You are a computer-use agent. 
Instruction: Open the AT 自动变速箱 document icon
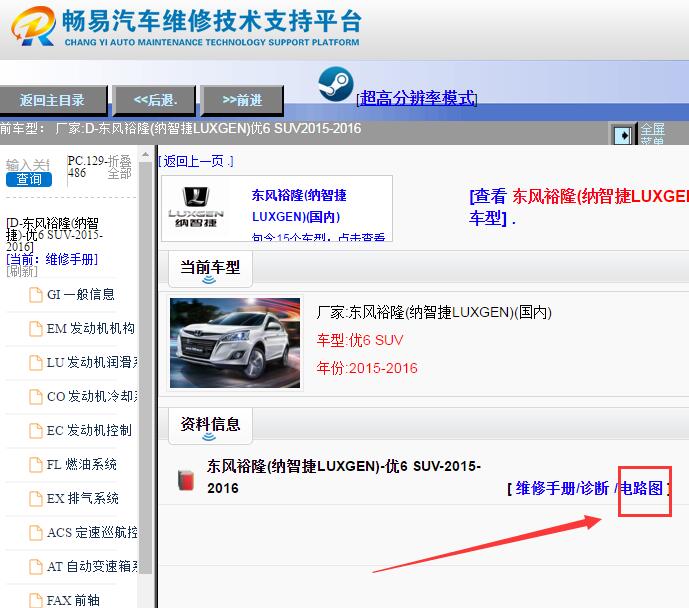click(36, 567)
